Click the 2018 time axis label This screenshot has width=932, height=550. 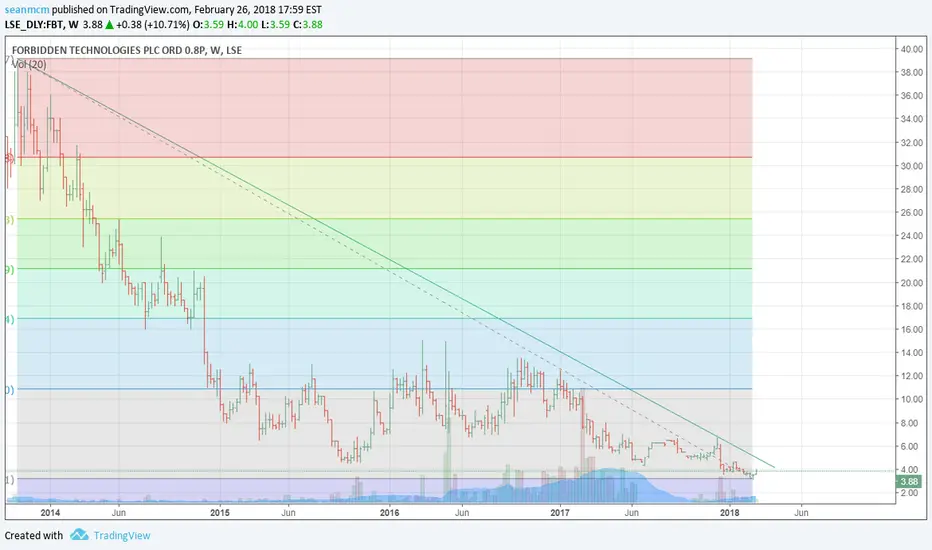[x=729, y=512]
